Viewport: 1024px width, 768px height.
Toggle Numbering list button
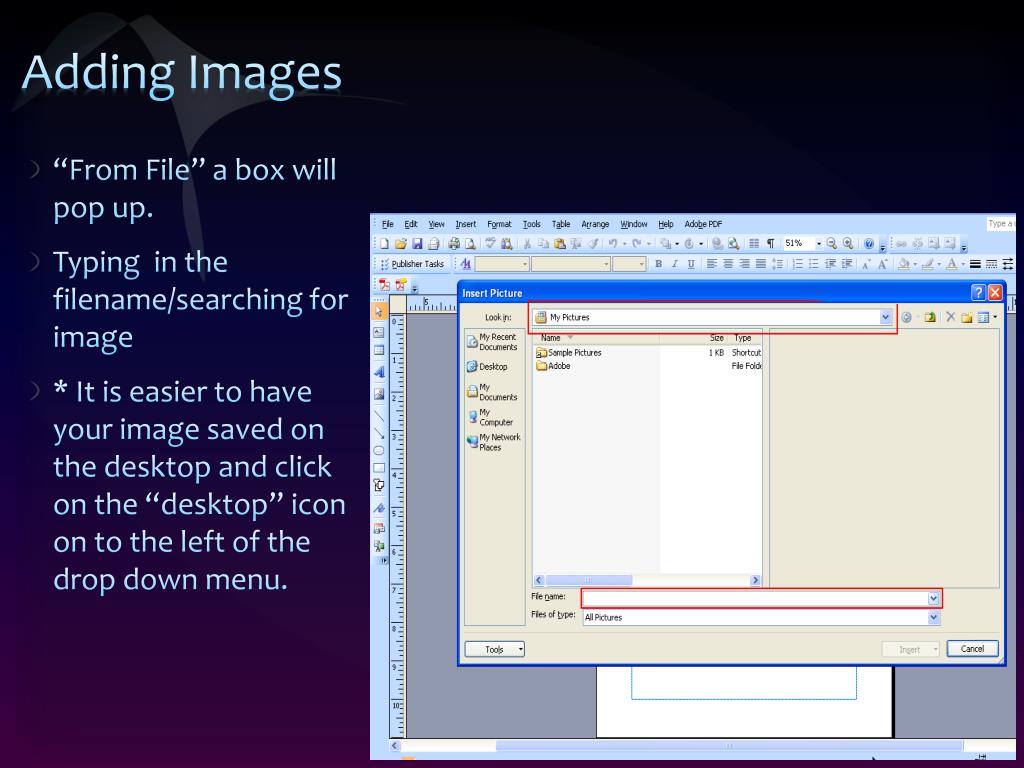[x=797, y=264]
